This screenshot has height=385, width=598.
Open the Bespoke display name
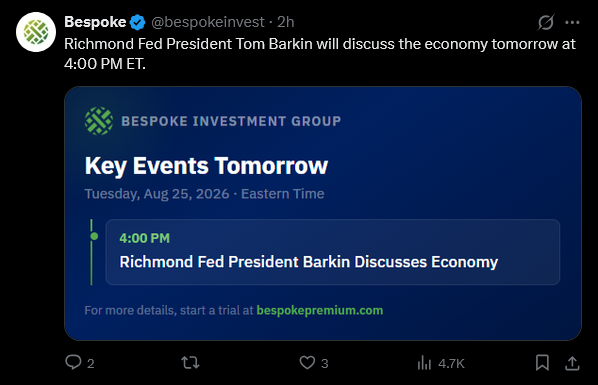[95, 22]
